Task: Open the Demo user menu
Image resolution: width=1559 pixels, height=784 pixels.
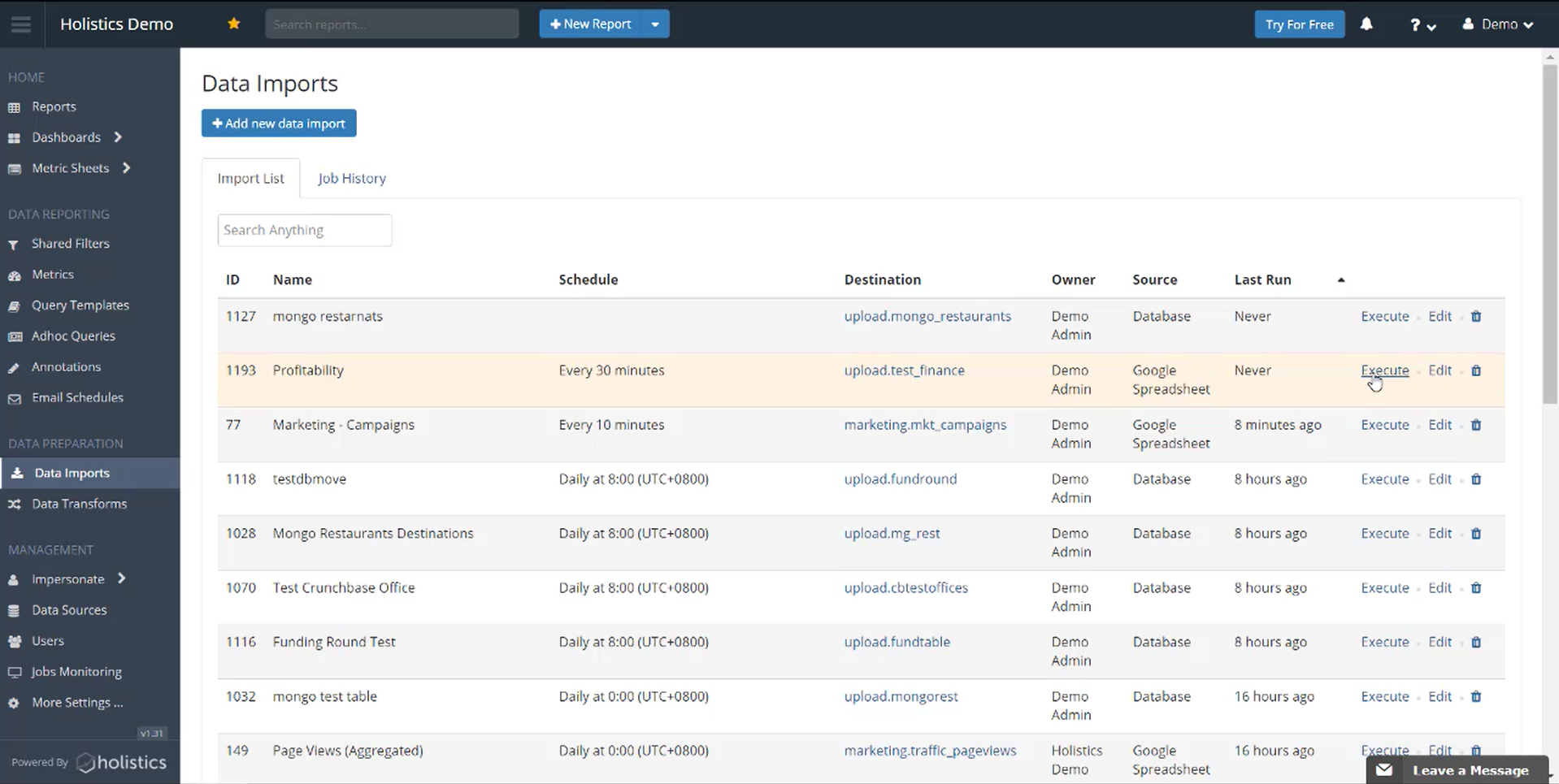Action: click(1499, 24)
